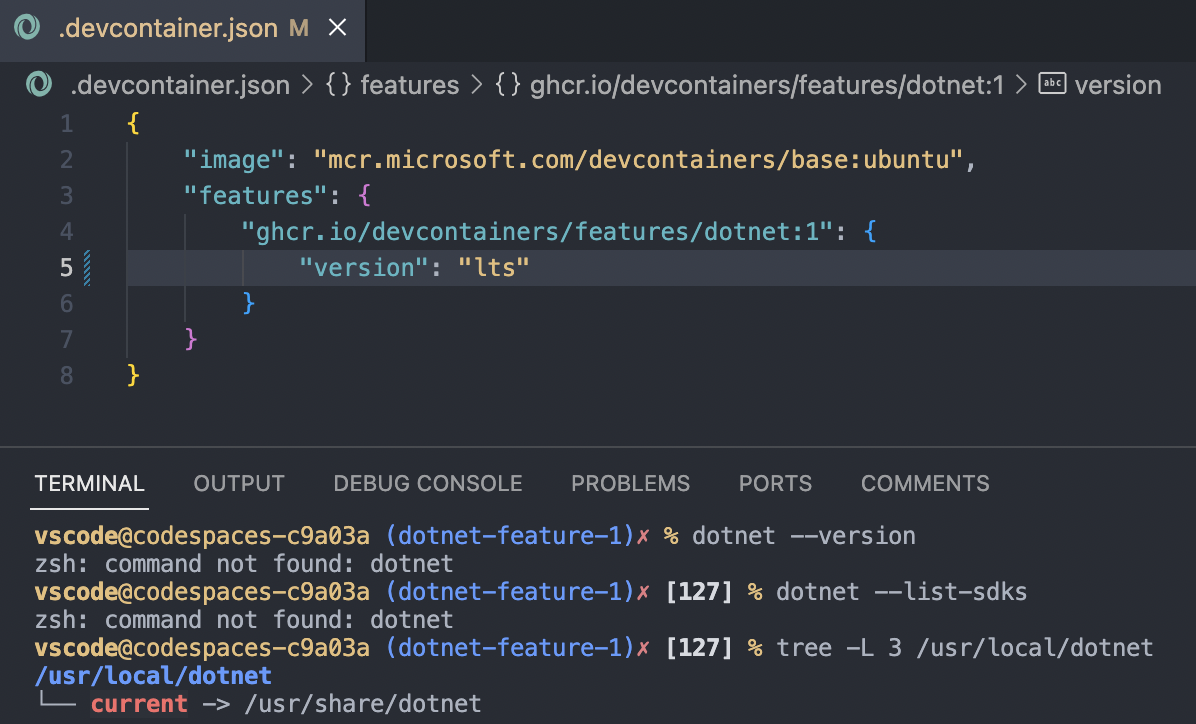The height and width of the screenshot is (724, 1196).
Task: Click line number 3 in gutter
Action: 67,195
